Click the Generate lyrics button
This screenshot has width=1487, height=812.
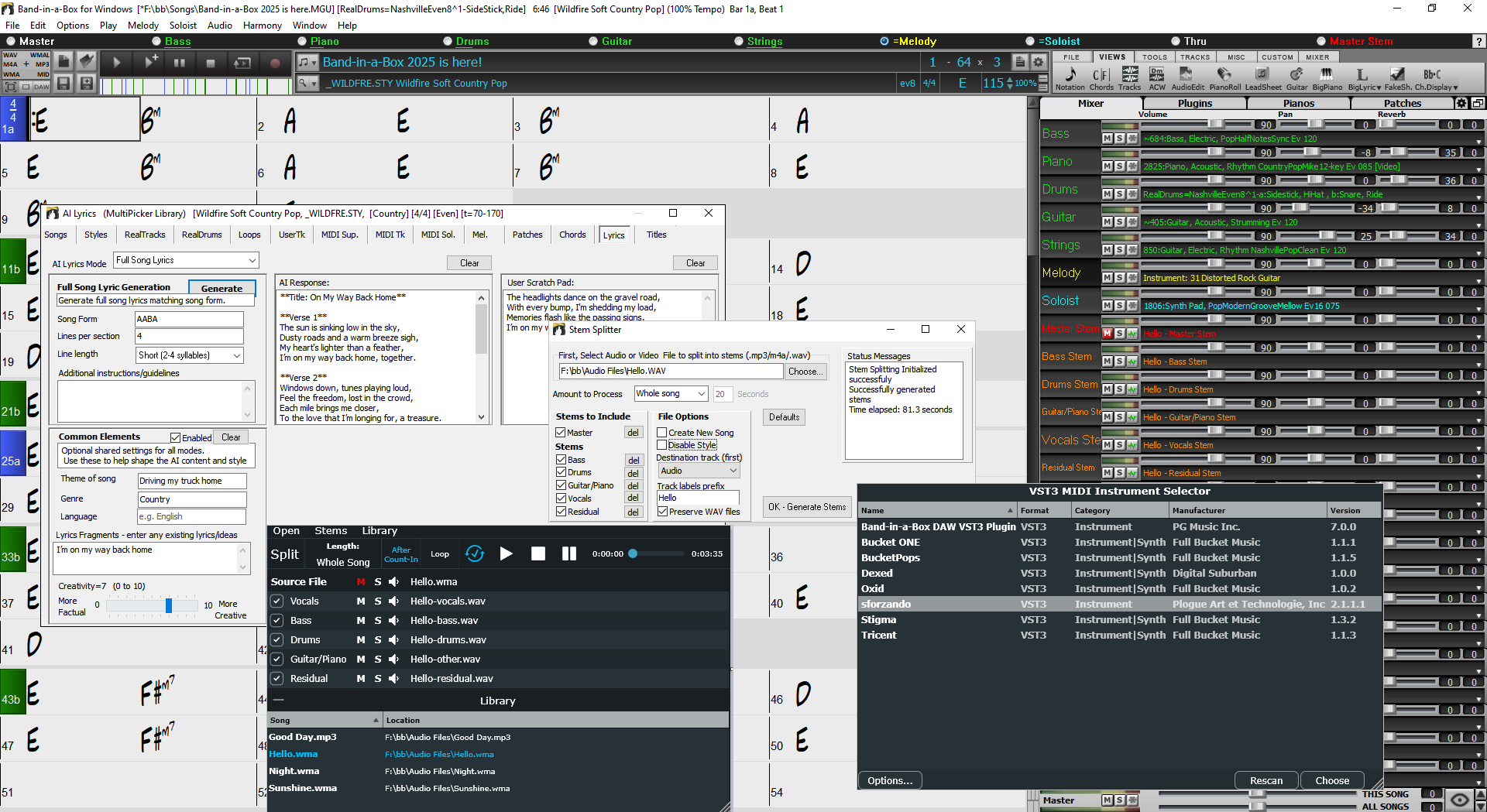[x=222, y=288]
